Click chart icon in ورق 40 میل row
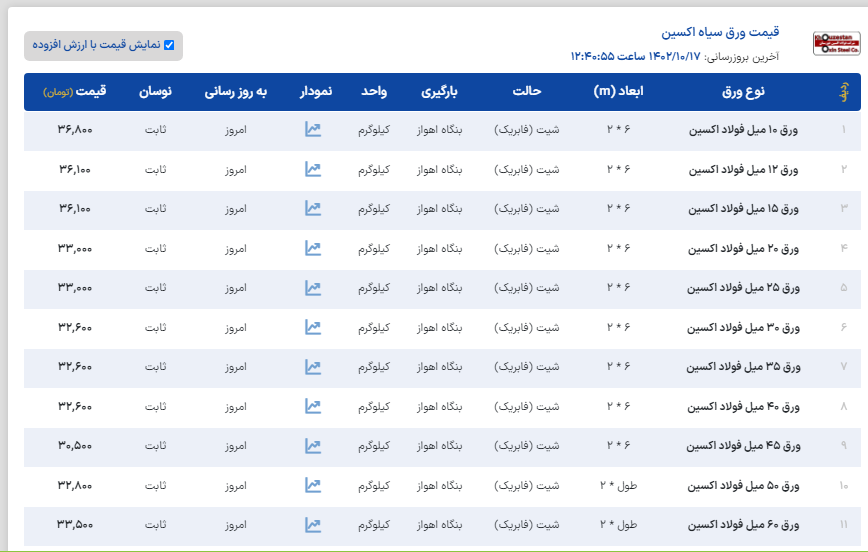Screen dimensions: 868x552 click(313, 406)
